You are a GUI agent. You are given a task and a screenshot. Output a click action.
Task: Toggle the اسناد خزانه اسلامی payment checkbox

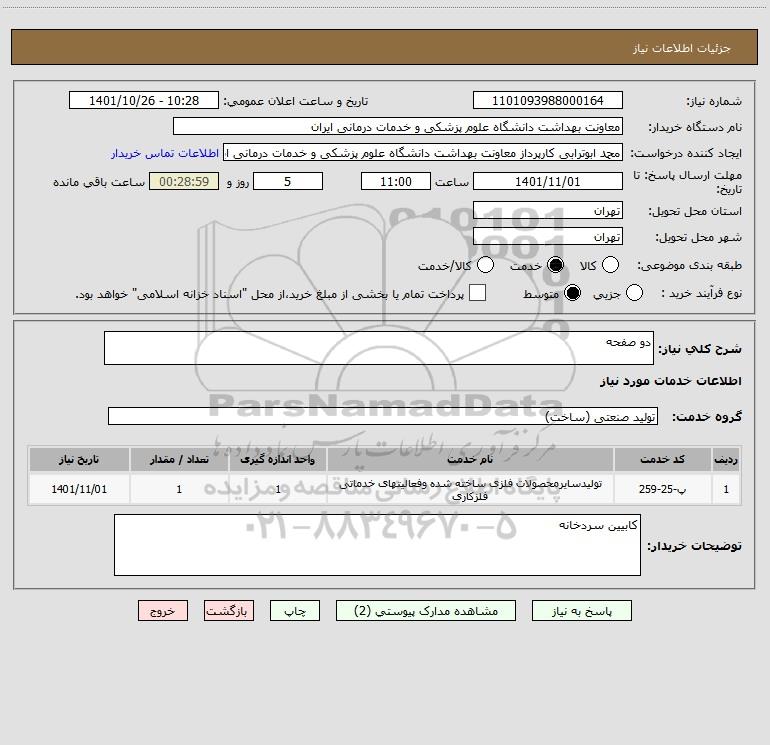(477, 293)
